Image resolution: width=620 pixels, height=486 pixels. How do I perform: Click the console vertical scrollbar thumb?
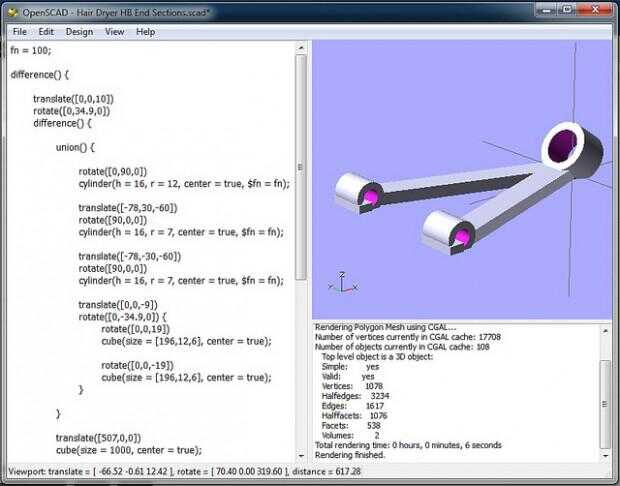[605, 403]
